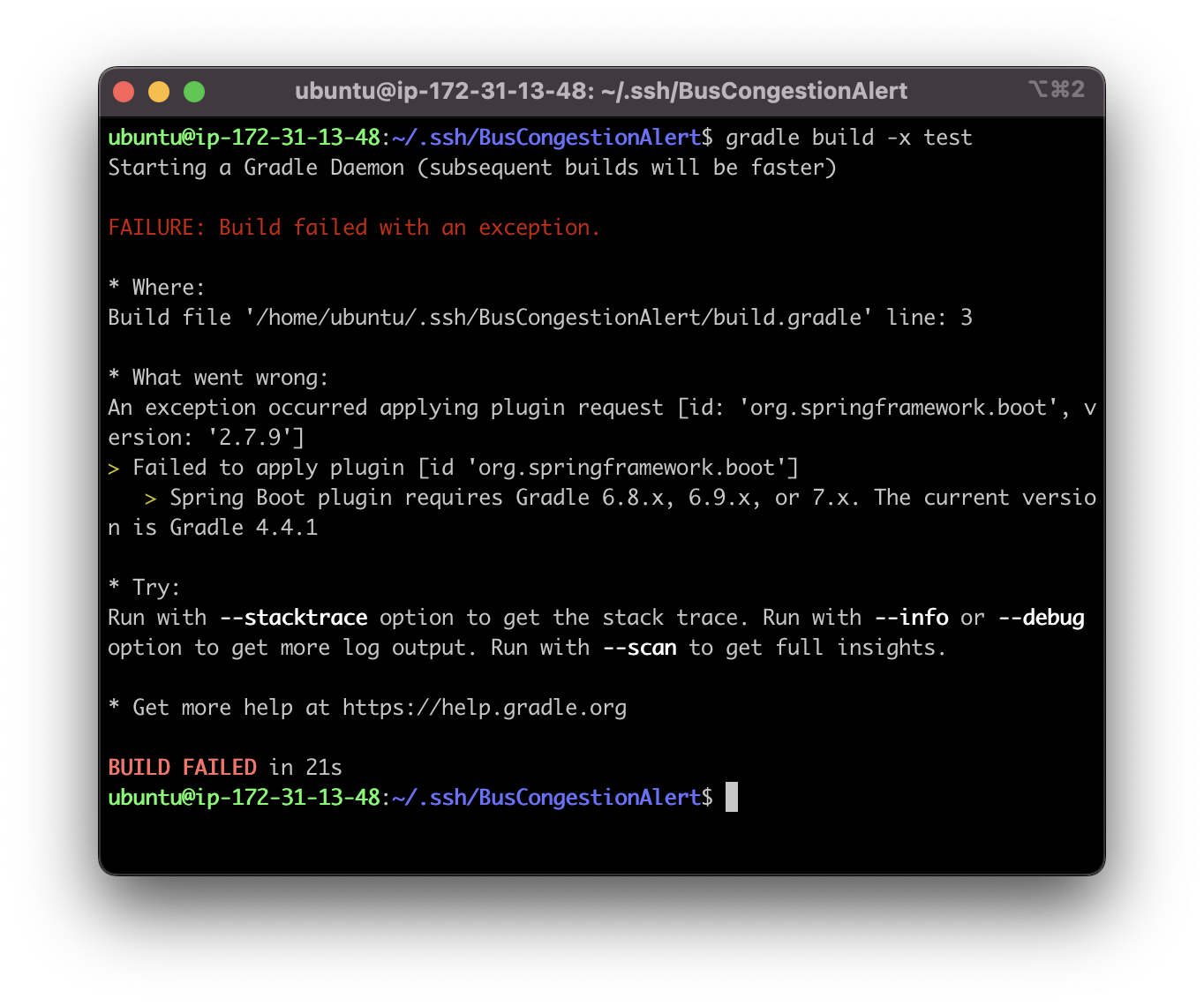Click the terminal cursor block
The image size is (1204, 1006).
732,797
